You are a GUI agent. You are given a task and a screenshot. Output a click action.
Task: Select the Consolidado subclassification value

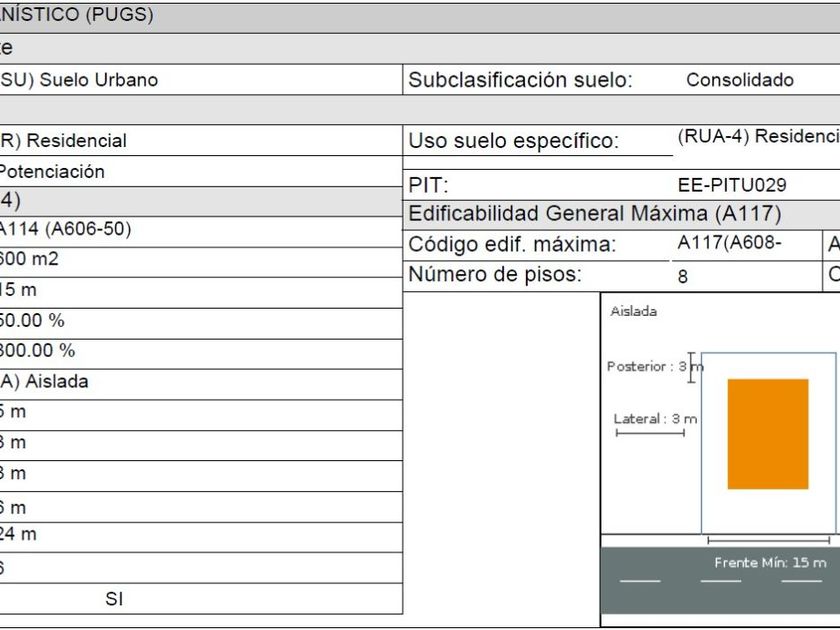[x=740, y=80]
